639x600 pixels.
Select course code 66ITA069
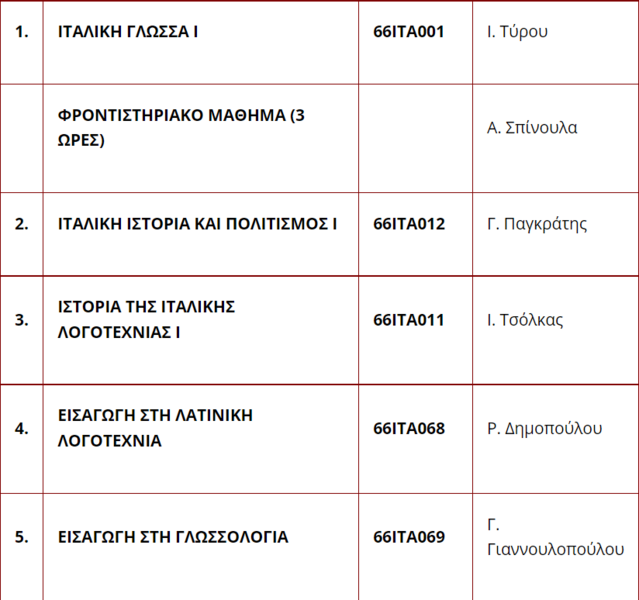[x=409, y=537]
